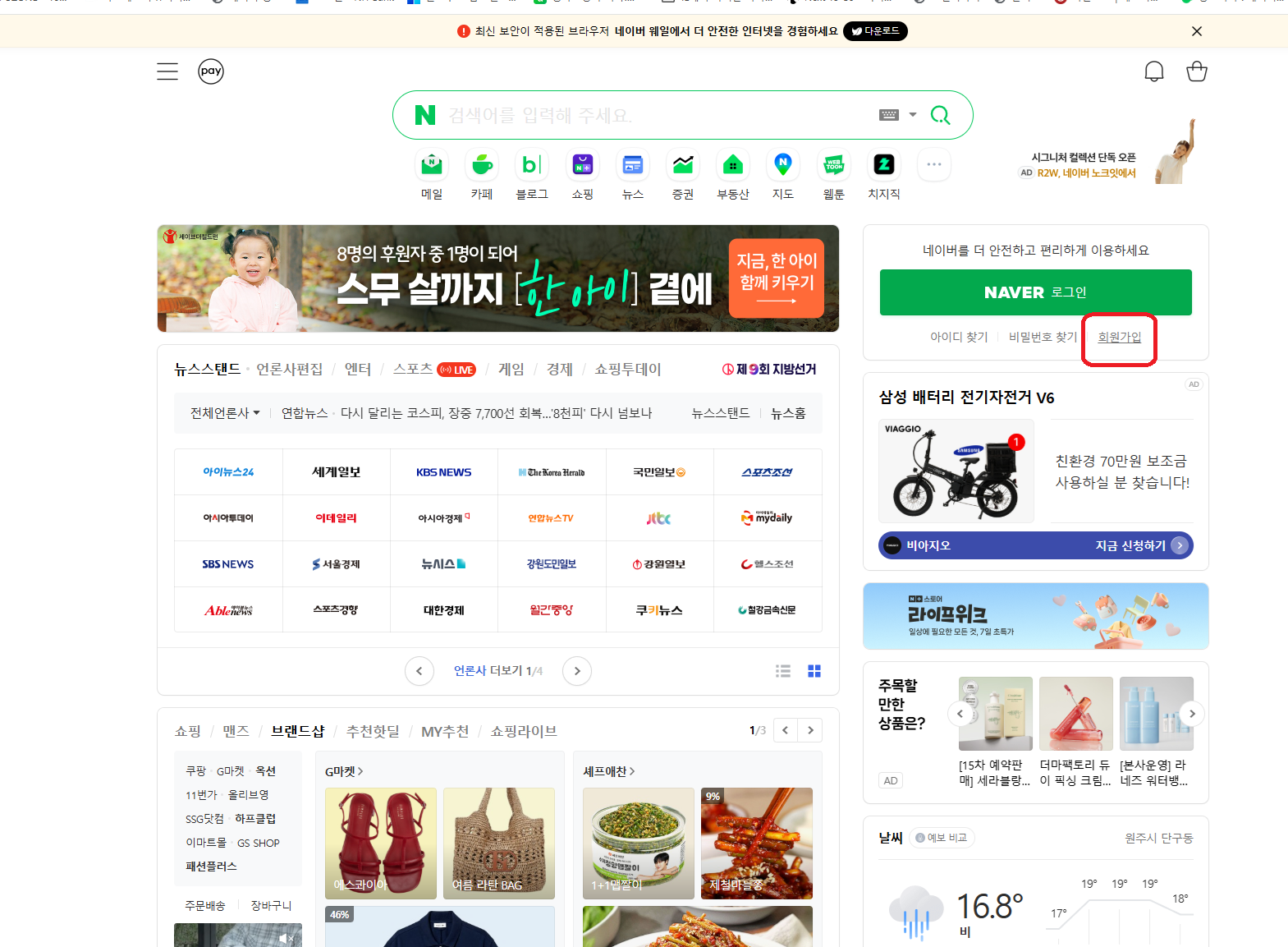The width and height of the screenshot is (1288, 947).
Task: Switch newsstand to list view
Action: [x=783, y=671]
